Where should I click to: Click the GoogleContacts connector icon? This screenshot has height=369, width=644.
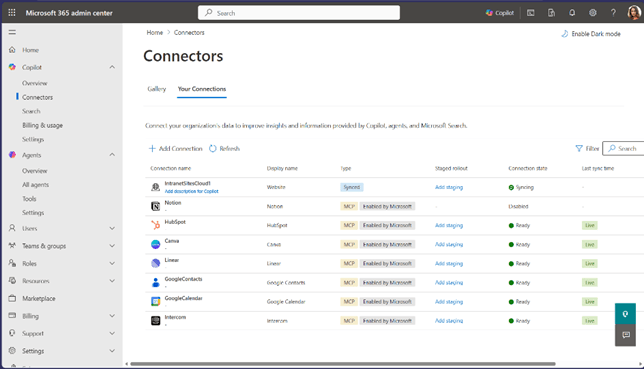[x=155, y=283]
